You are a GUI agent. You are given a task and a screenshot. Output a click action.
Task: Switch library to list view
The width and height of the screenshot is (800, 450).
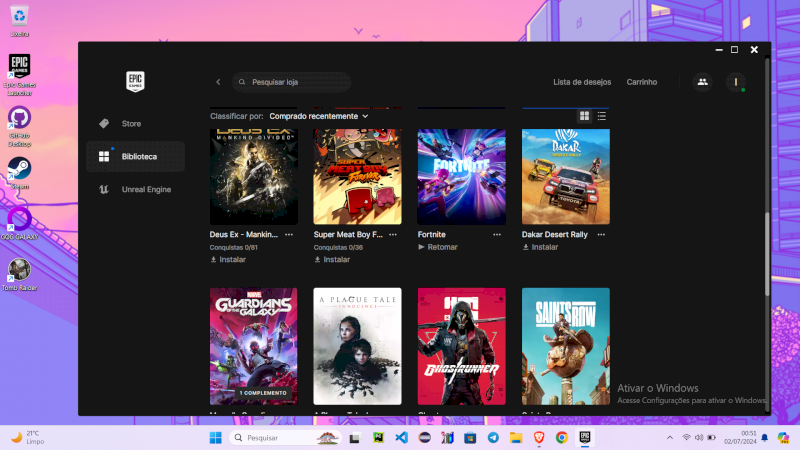pyautogui.click(x=602, y=116)
